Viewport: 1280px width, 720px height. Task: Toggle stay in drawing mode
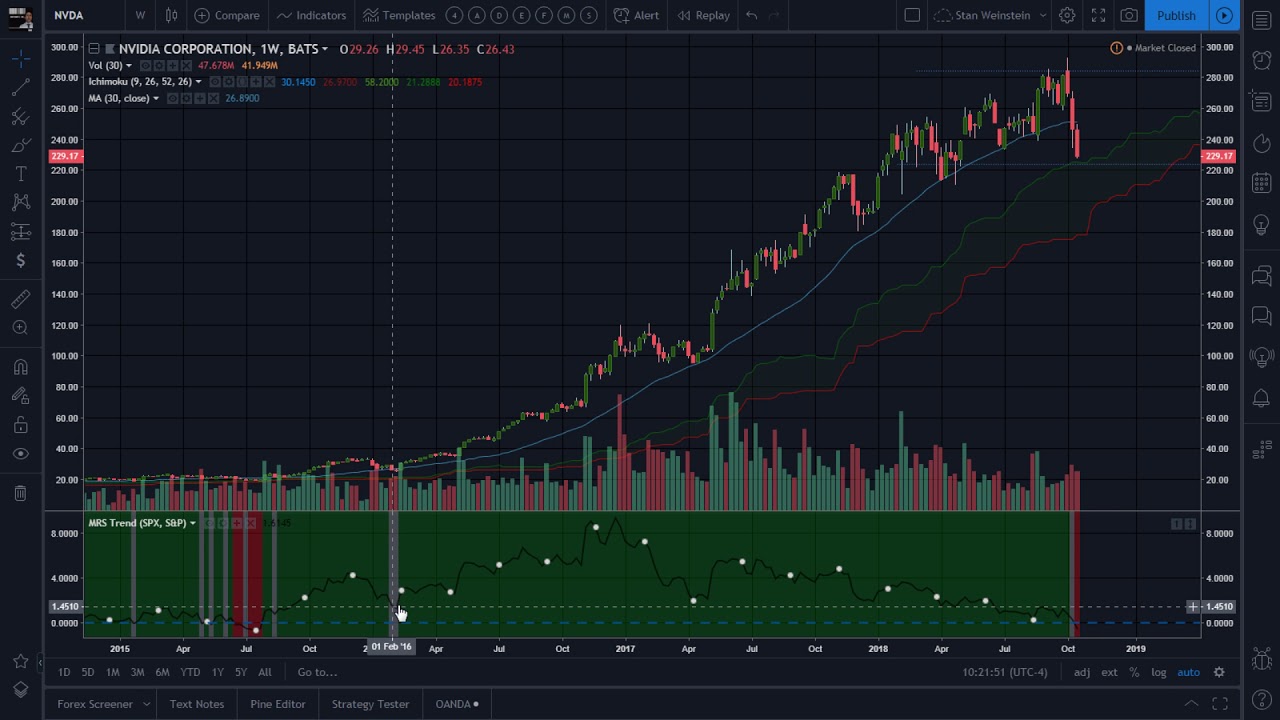[20, 396]
